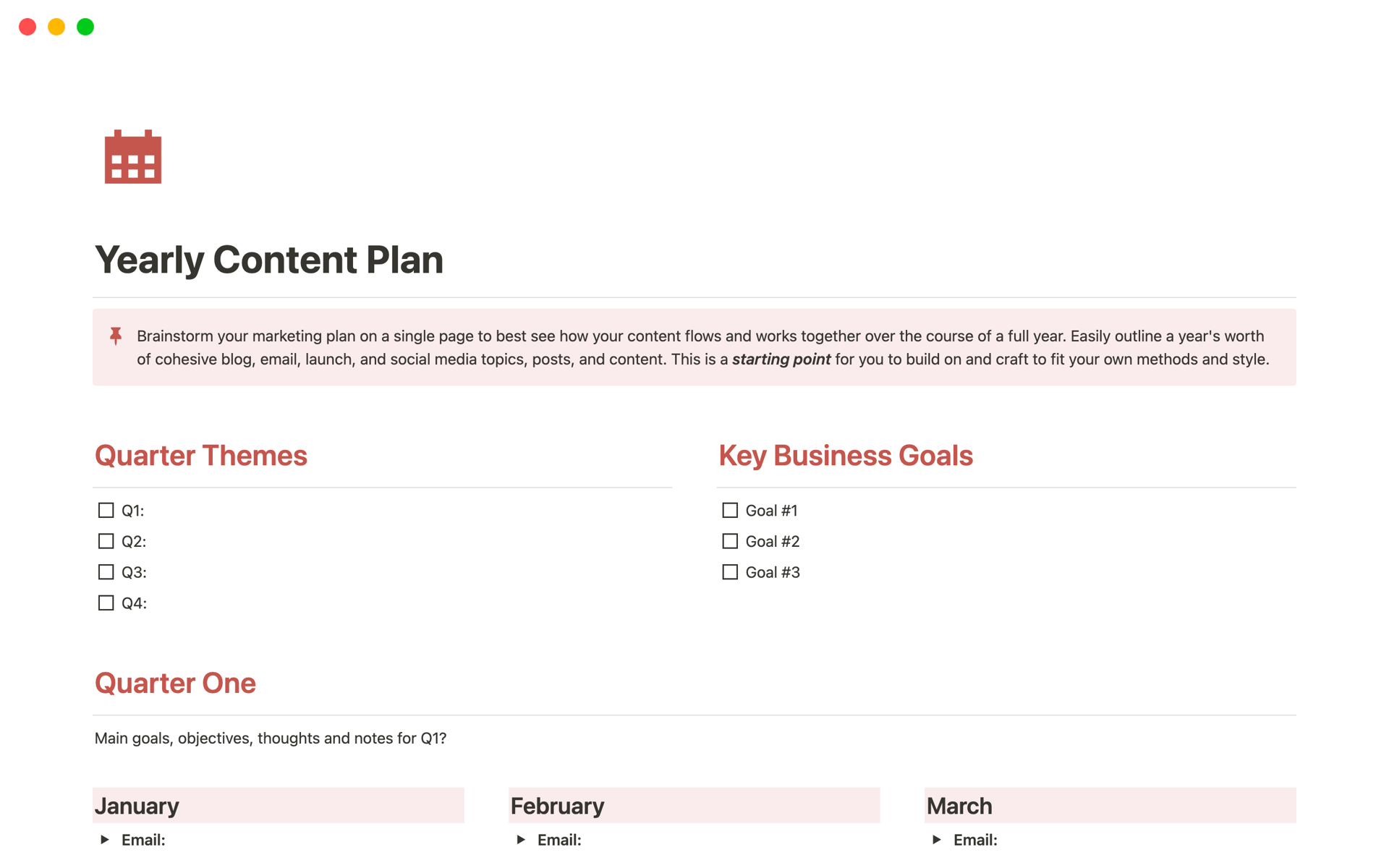Image resolution: width=1389 pixels, height=868 pixels.
Task: Tick the Q2 theme checkbox
Action: pyautogui.click(x=106, y=541)
